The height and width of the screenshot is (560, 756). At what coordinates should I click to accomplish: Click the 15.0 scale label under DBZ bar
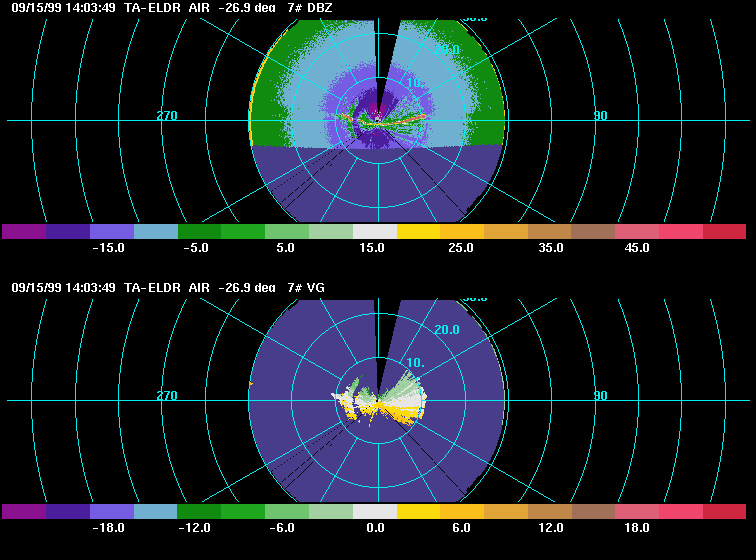(x=372, y=248)
